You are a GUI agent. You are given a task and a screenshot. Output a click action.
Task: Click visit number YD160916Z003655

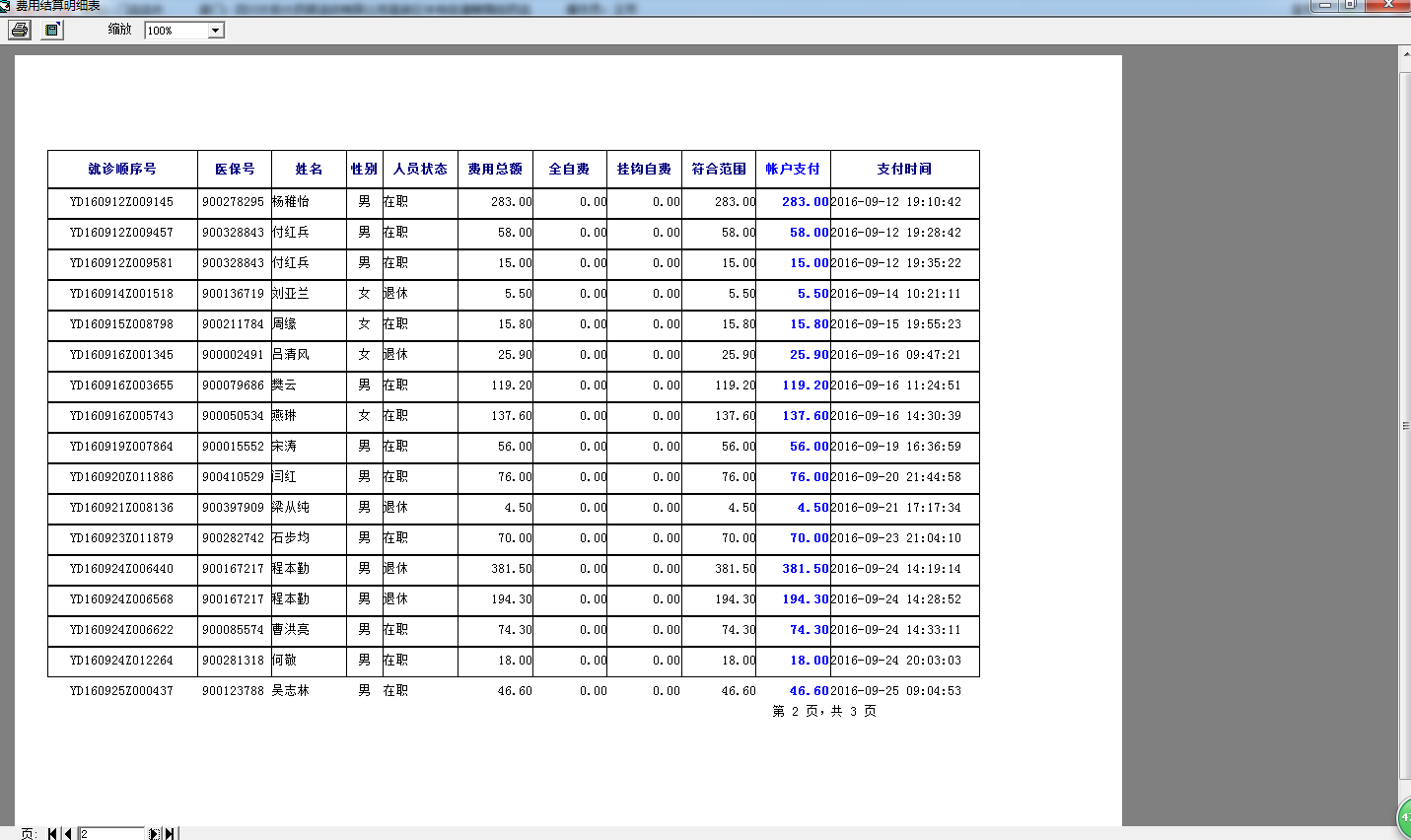(x=121, y=385)
